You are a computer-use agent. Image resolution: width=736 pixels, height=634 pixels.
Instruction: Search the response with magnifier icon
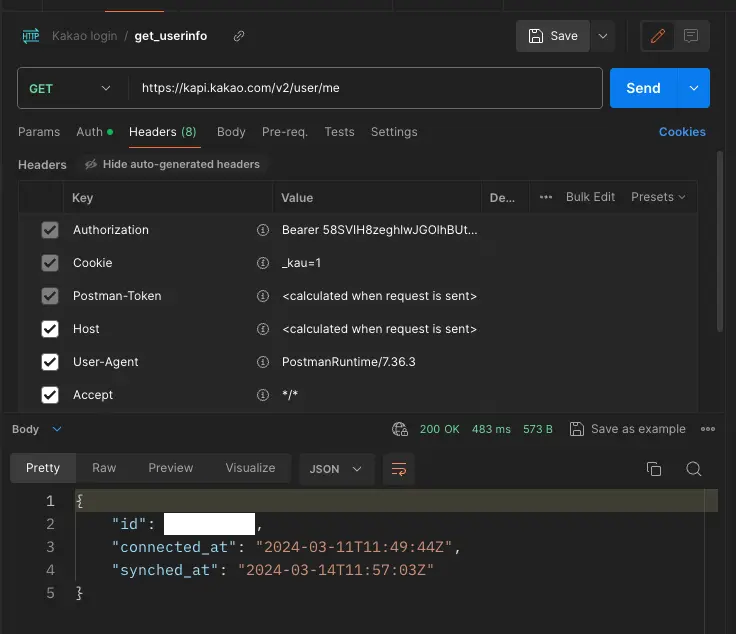[x=694, y=469]
